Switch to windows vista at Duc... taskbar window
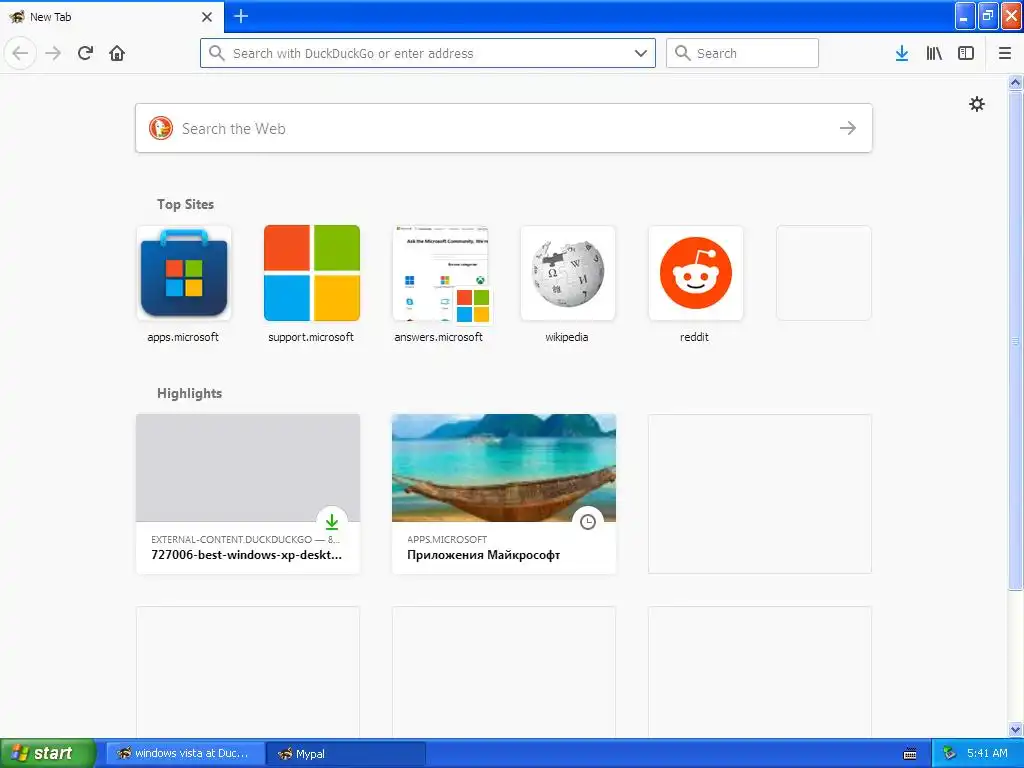 (185, 753)
